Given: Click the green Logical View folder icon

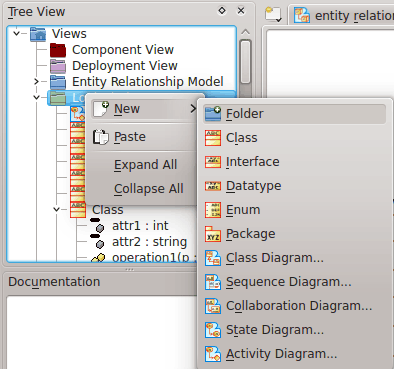Looking at the screenshot, I should tap(58, 98).
